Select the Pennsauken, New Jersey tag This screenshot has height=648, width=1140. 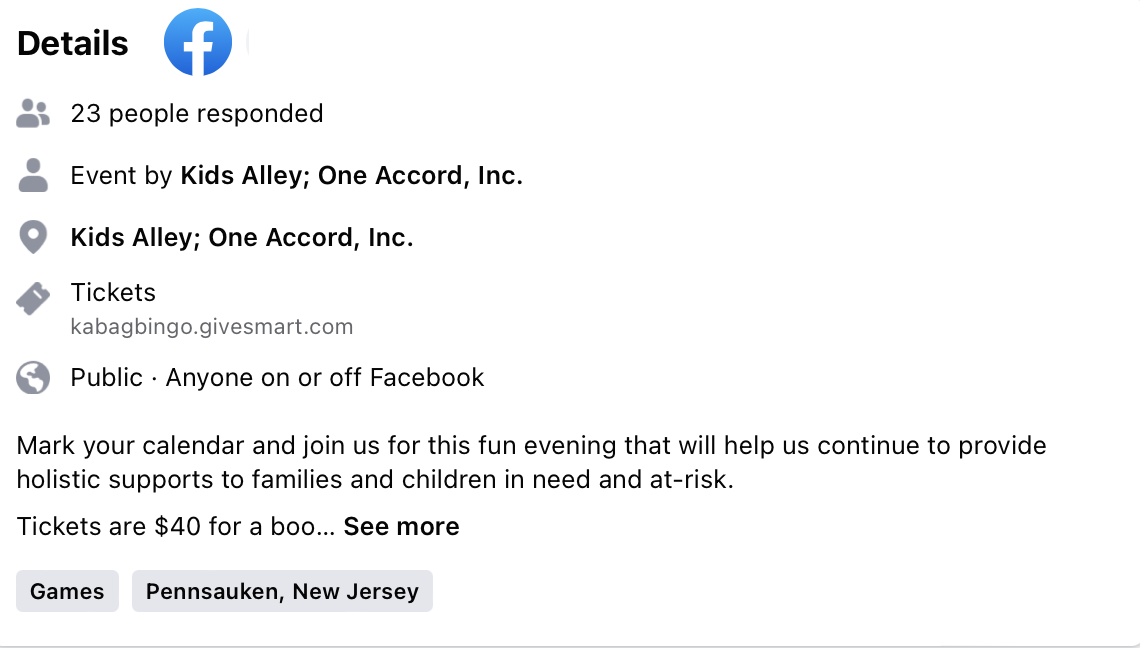282,591
